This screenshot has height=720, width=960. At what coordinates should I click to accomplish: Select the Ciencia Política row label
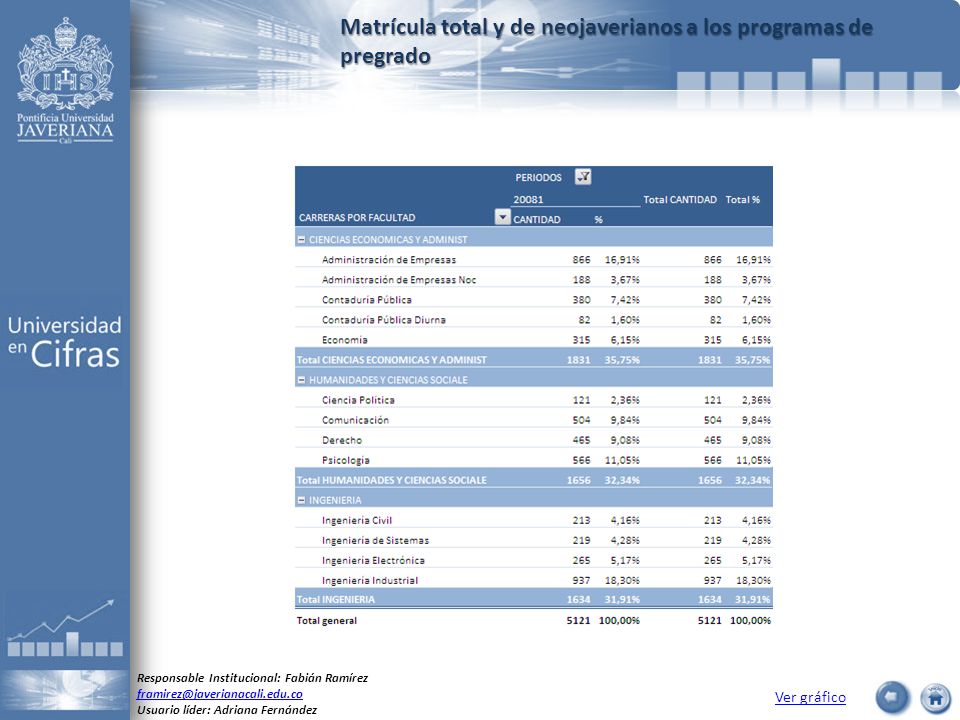pos(358,400)
